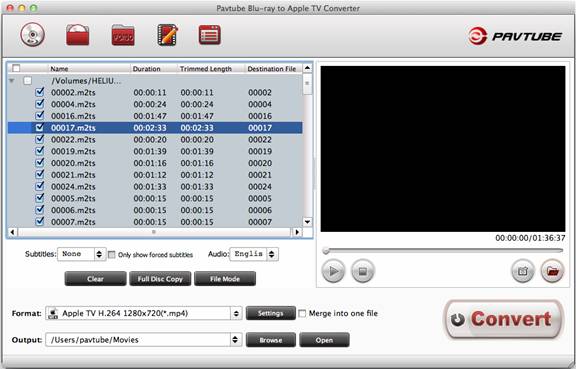Tick Only show forced subtitles
The width and height of the screenshot is (576, 369).
[112, 254]
